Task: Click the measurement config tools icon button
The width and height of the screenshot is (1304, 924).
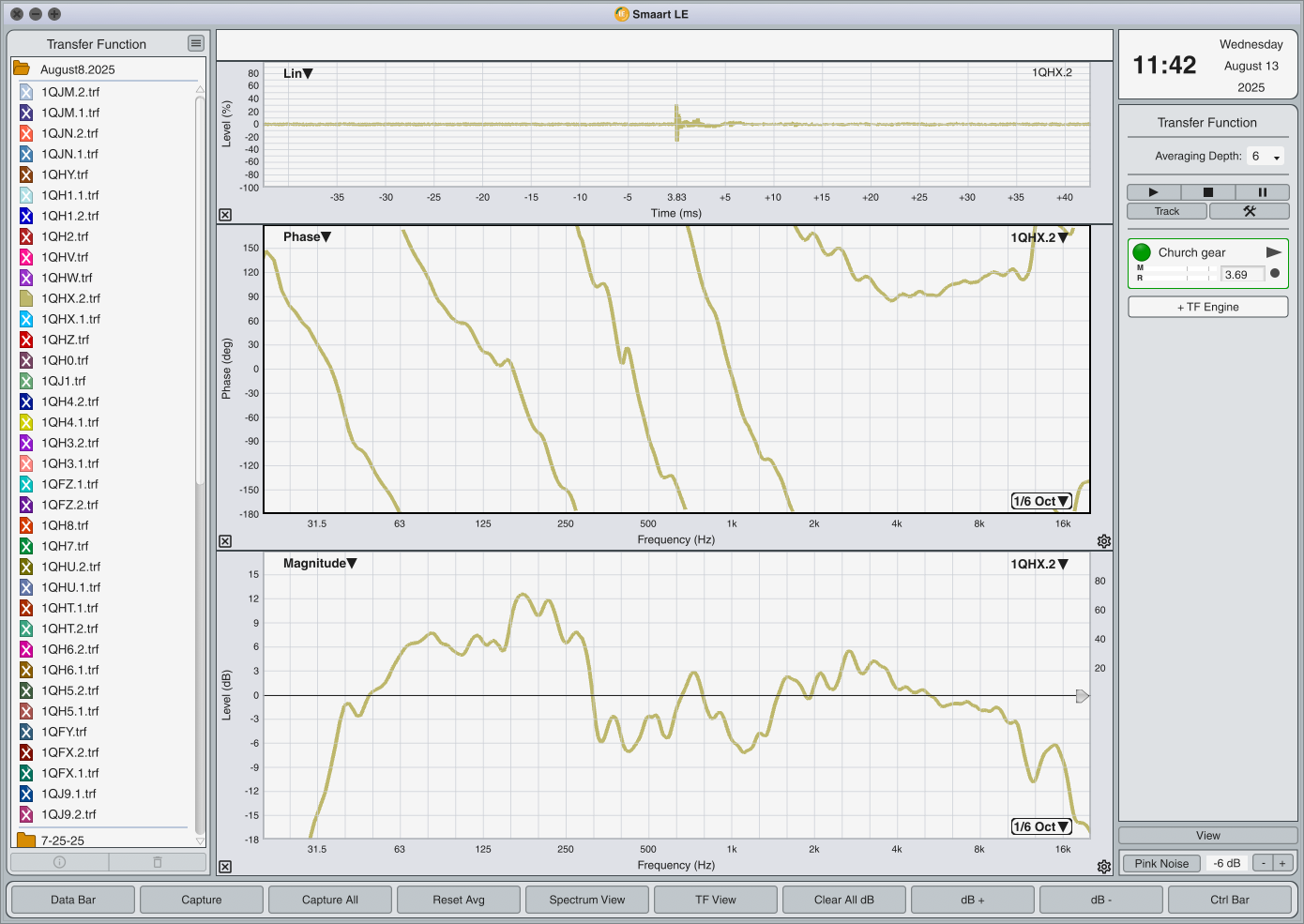Action: pos(1250,211)
